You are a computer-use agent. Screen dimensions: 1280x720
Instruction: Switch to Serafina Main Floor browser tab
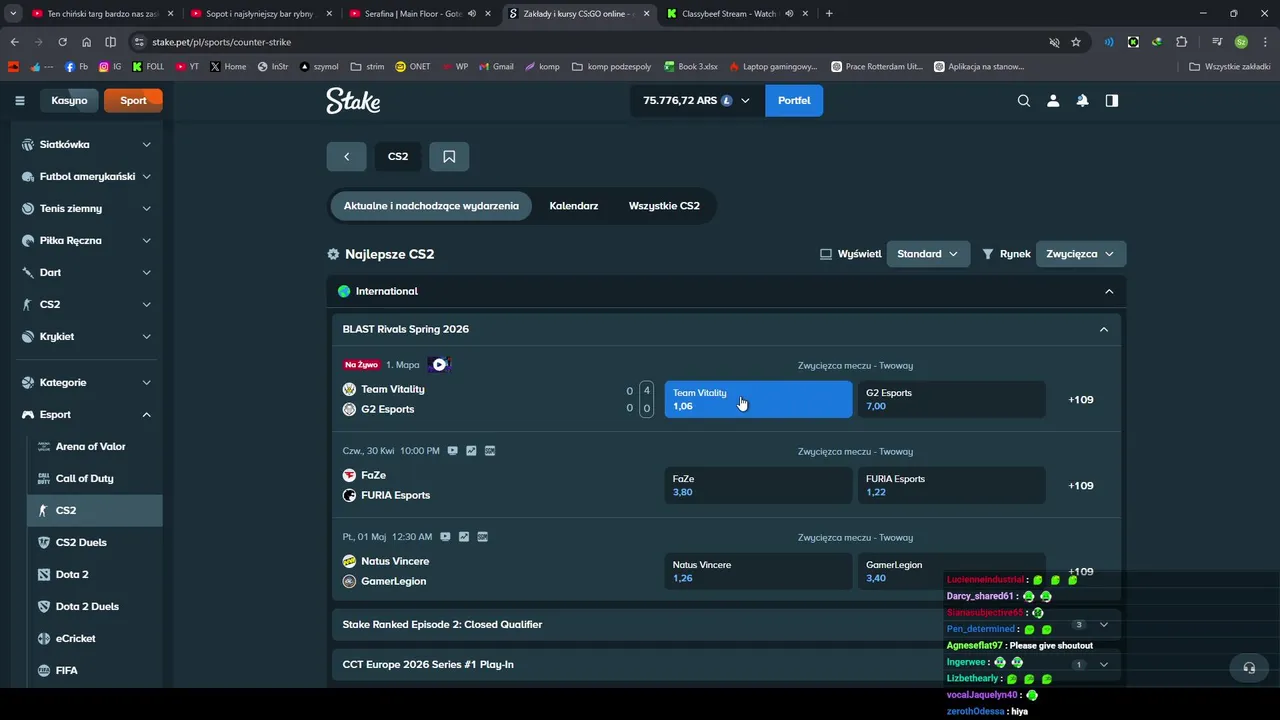413,14
